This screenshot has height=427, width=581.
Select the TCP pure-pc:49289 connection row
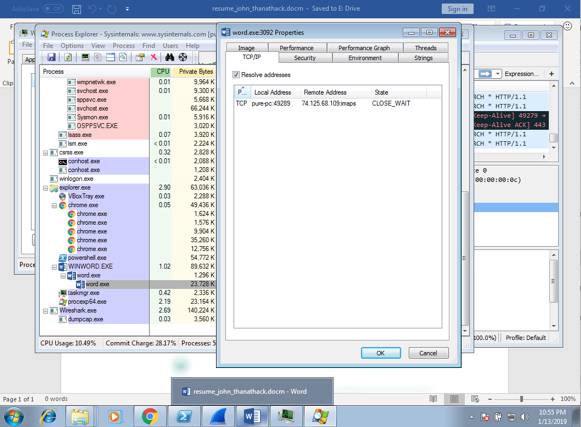tap(337, 103)
